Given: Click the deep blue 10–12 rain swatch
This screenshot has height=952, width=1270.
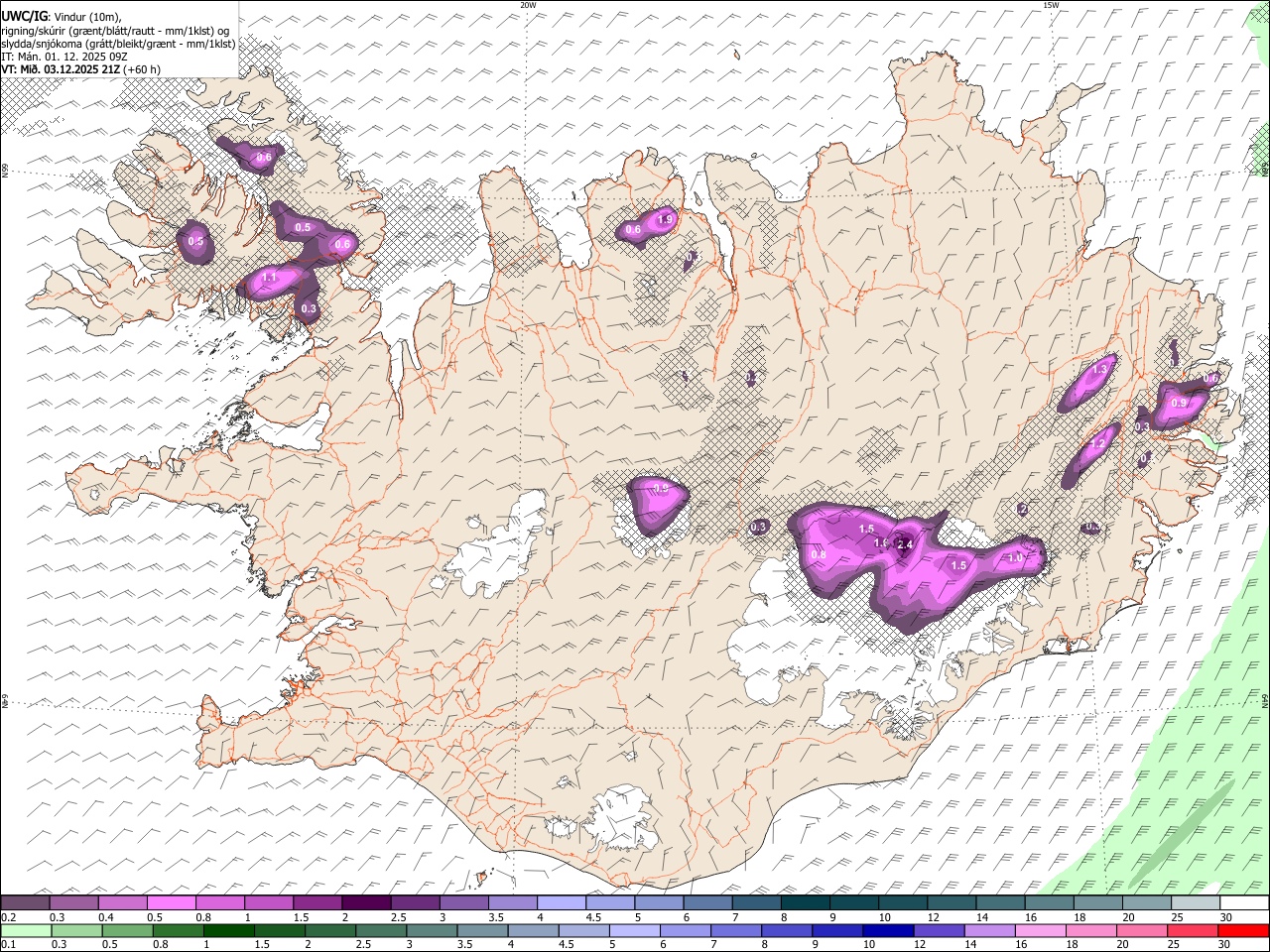Looking at the screenshot, I should tap(888, 930).
